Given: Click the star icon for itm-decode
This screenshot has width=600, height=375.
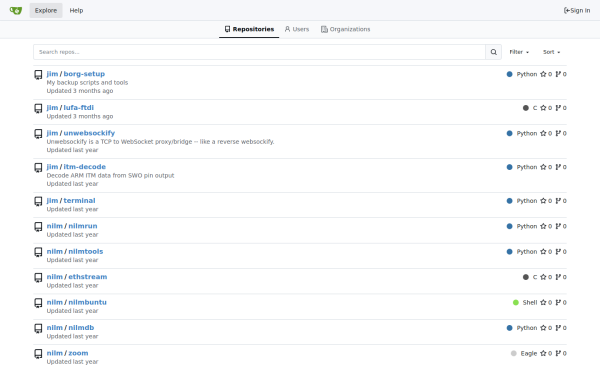Looking at the screenshot, I should (543, 167).
